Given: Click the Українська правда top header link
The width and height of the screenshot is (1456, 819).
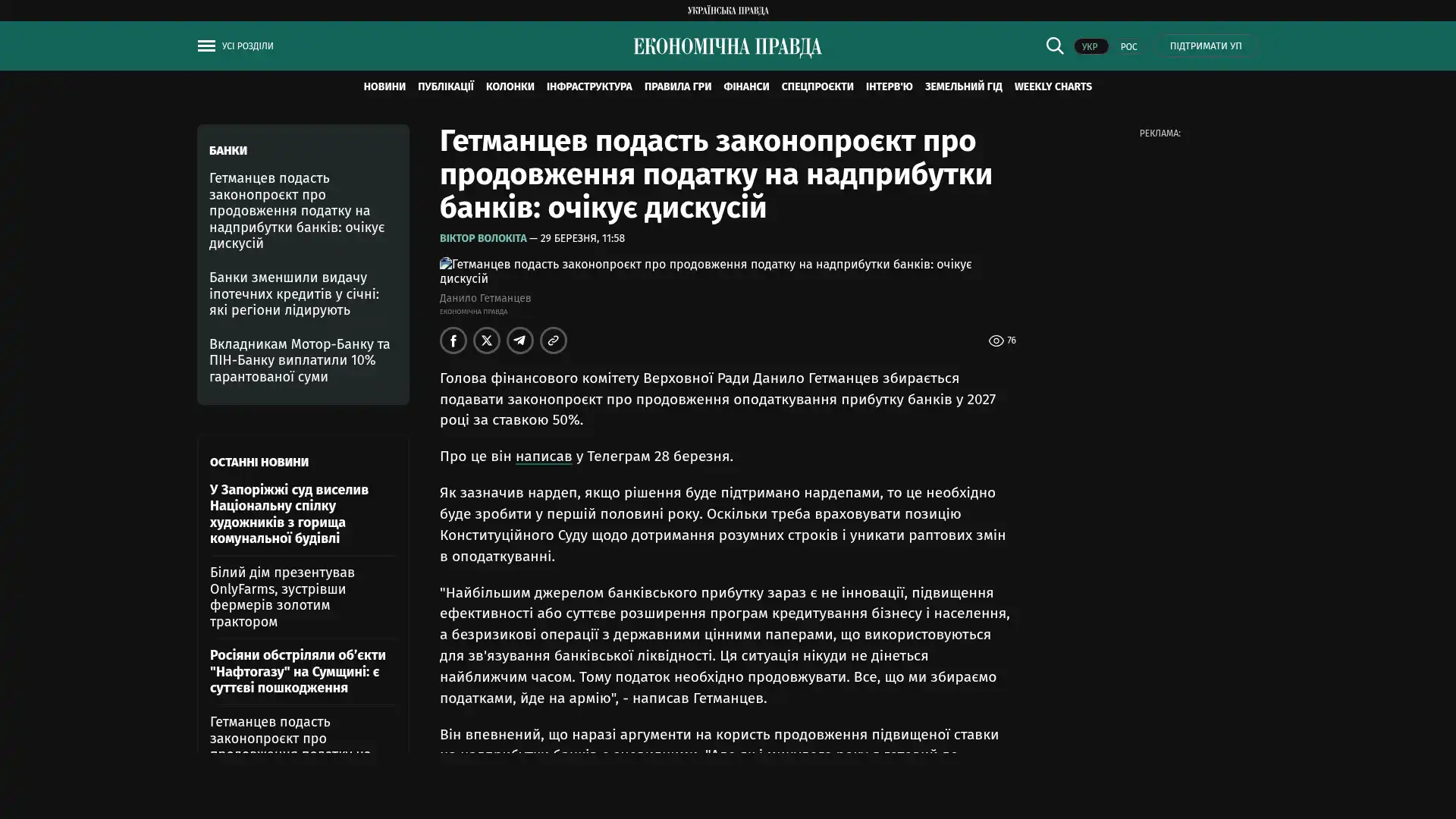Looking at the screenshot, I should [727, 11].
